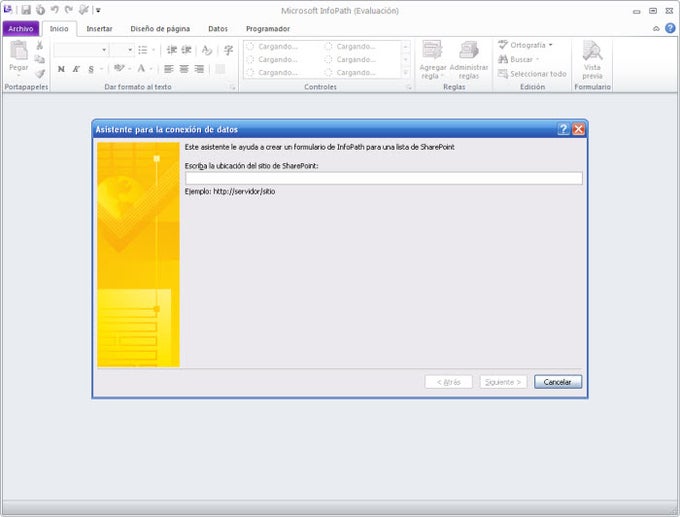Click the Copy icon in Portapapeles
Viewport: 680px width, 517px height.
click(39, 59)
